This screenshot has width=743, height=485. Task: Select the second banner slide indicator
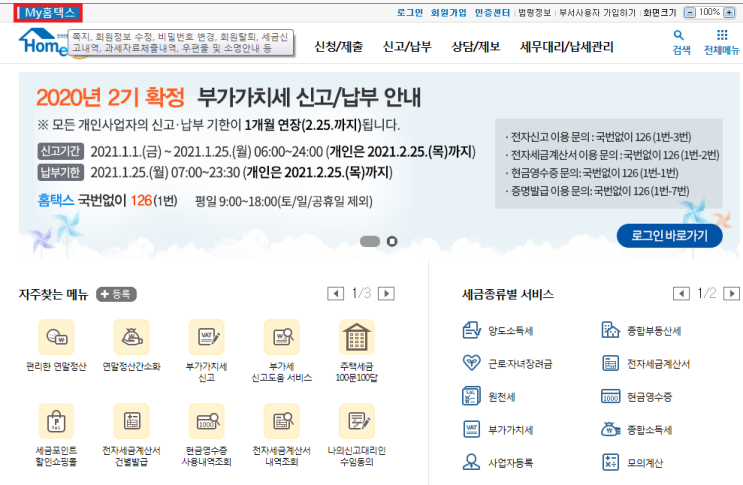coord(392,242)
